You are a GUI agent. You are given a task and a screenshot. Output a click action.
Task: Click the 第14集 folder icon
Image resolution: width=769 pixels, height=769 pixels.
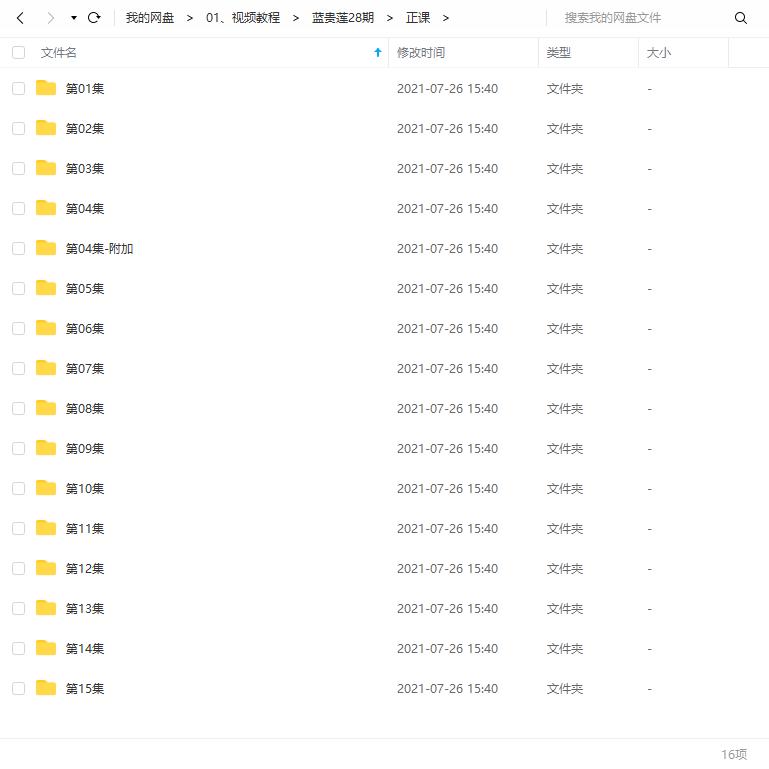coord(46,648)
